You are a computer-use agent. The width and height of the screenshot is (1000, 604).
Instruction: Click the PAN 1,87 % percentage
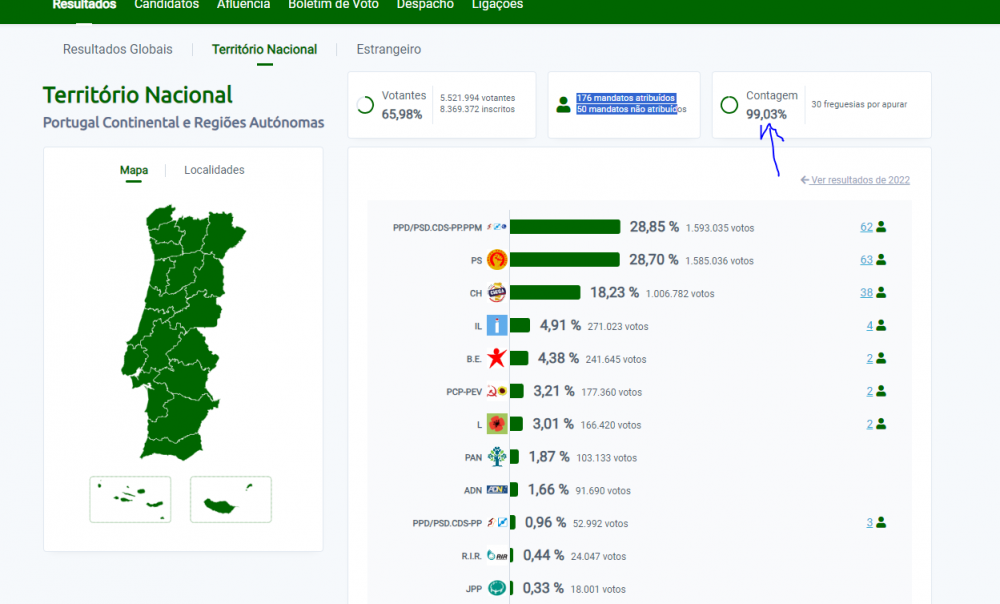[x=549, y=457]
